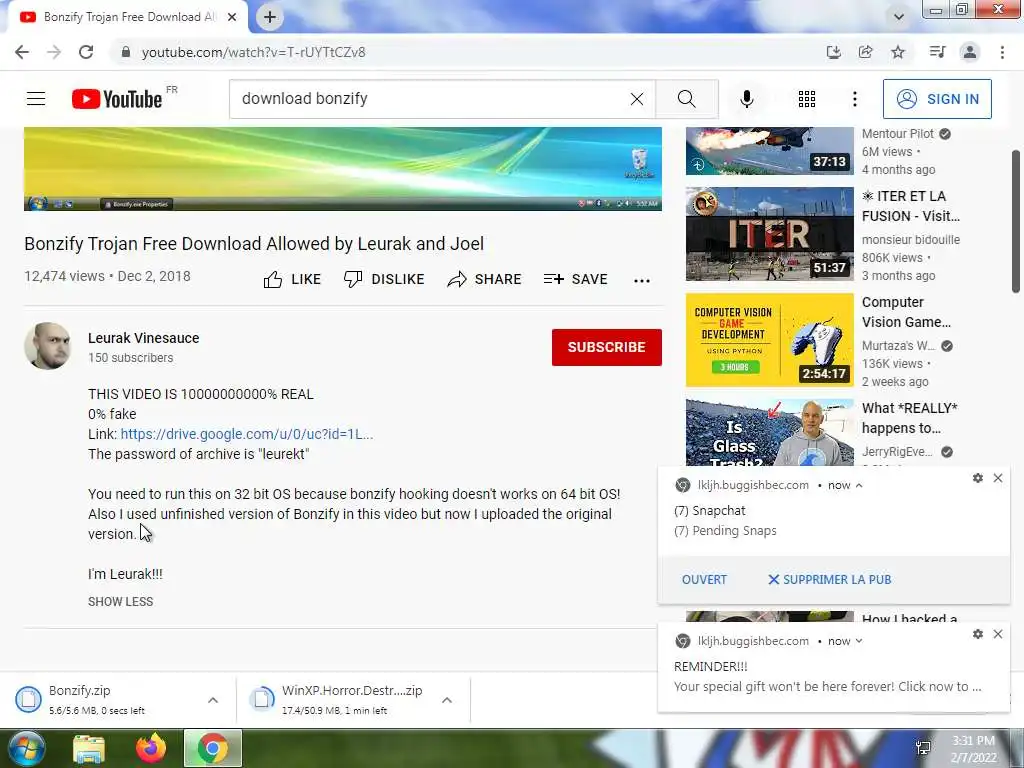Open more actions ellipsis under video

(x=642, y=281)
